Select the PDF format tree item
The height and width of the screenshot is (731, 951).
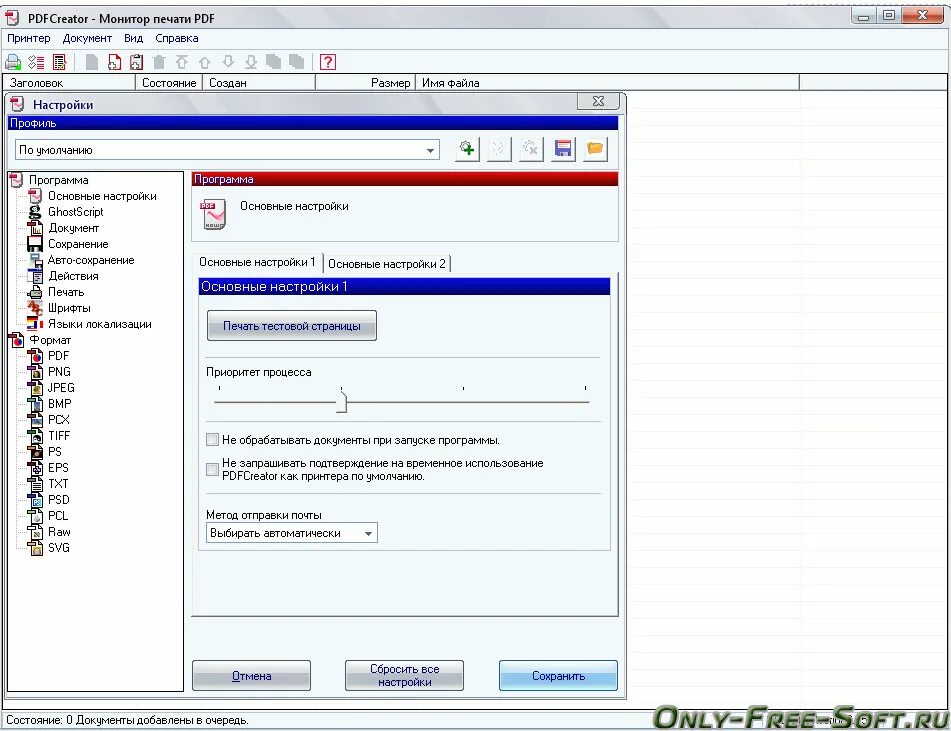(x=59, y=356)
